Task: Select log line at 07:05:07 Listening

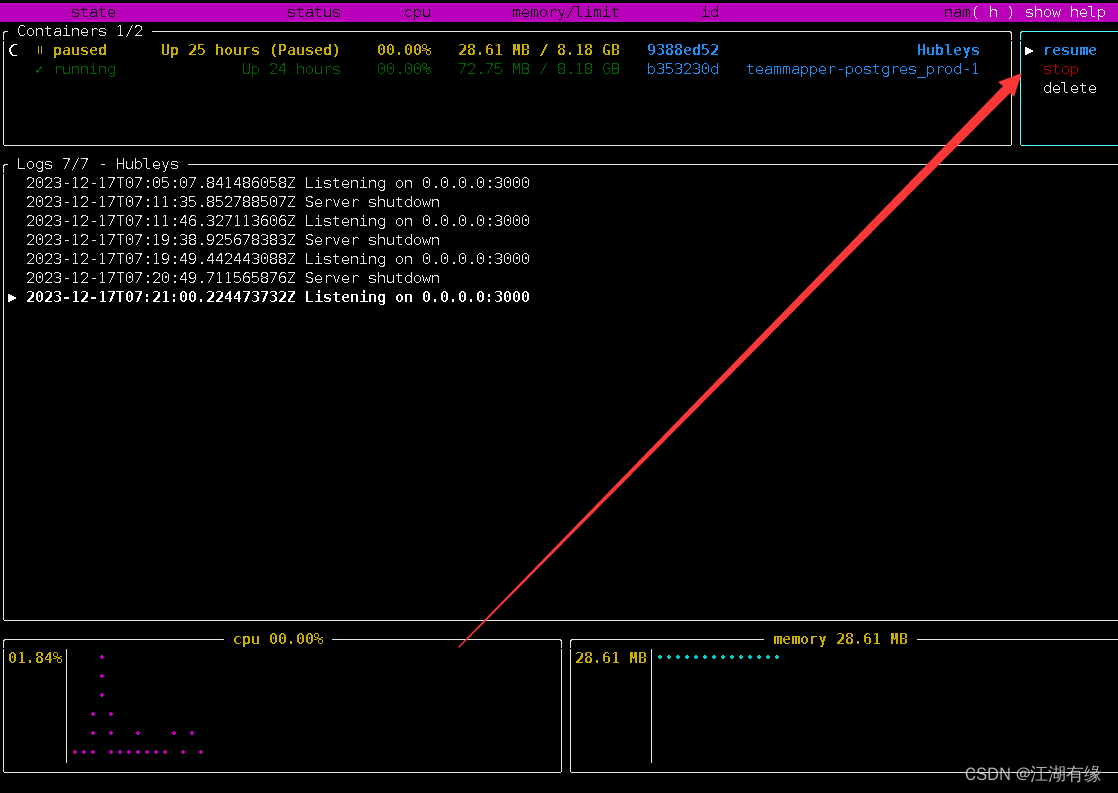Action: click(x=278, y=183)
